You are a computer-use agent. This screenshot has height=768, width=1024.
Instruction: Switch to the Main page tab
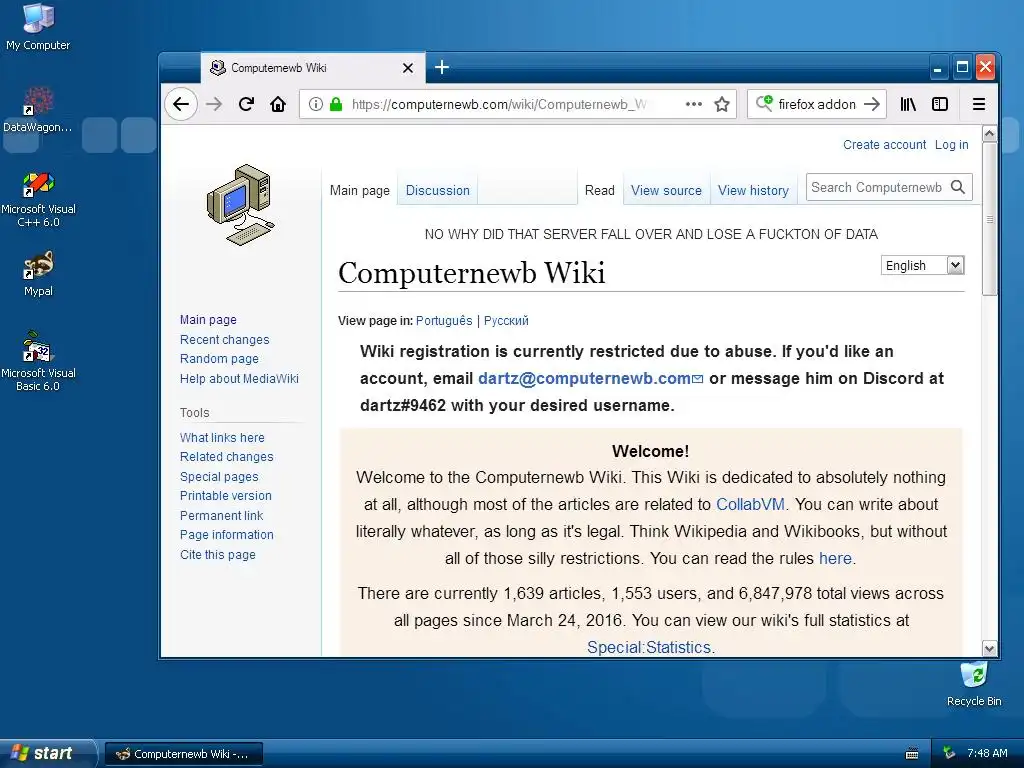click(360, 190)
